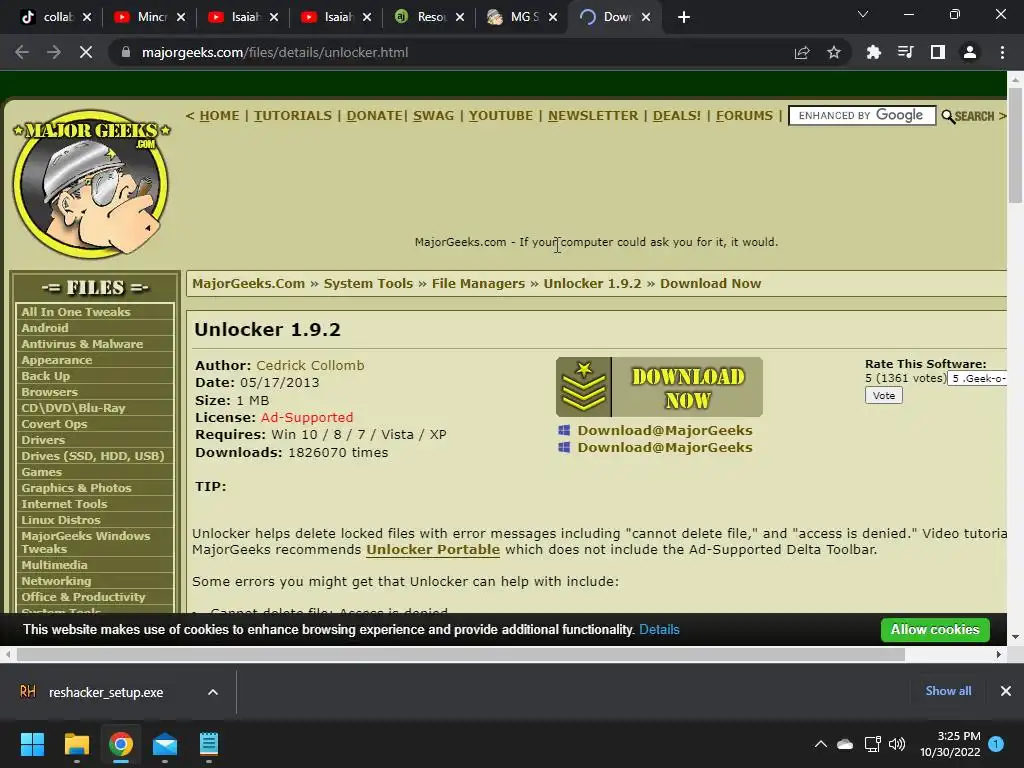Click the Vote button
The width and height of the screenshot is (1024, 768).
point(884,395)
